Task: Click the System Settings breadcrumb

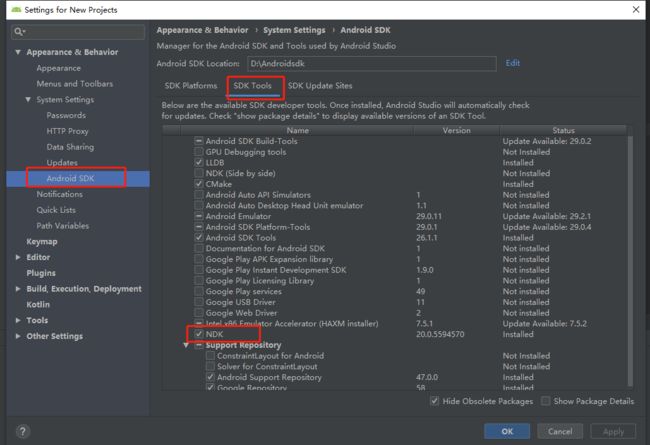Action: point(294,30)
